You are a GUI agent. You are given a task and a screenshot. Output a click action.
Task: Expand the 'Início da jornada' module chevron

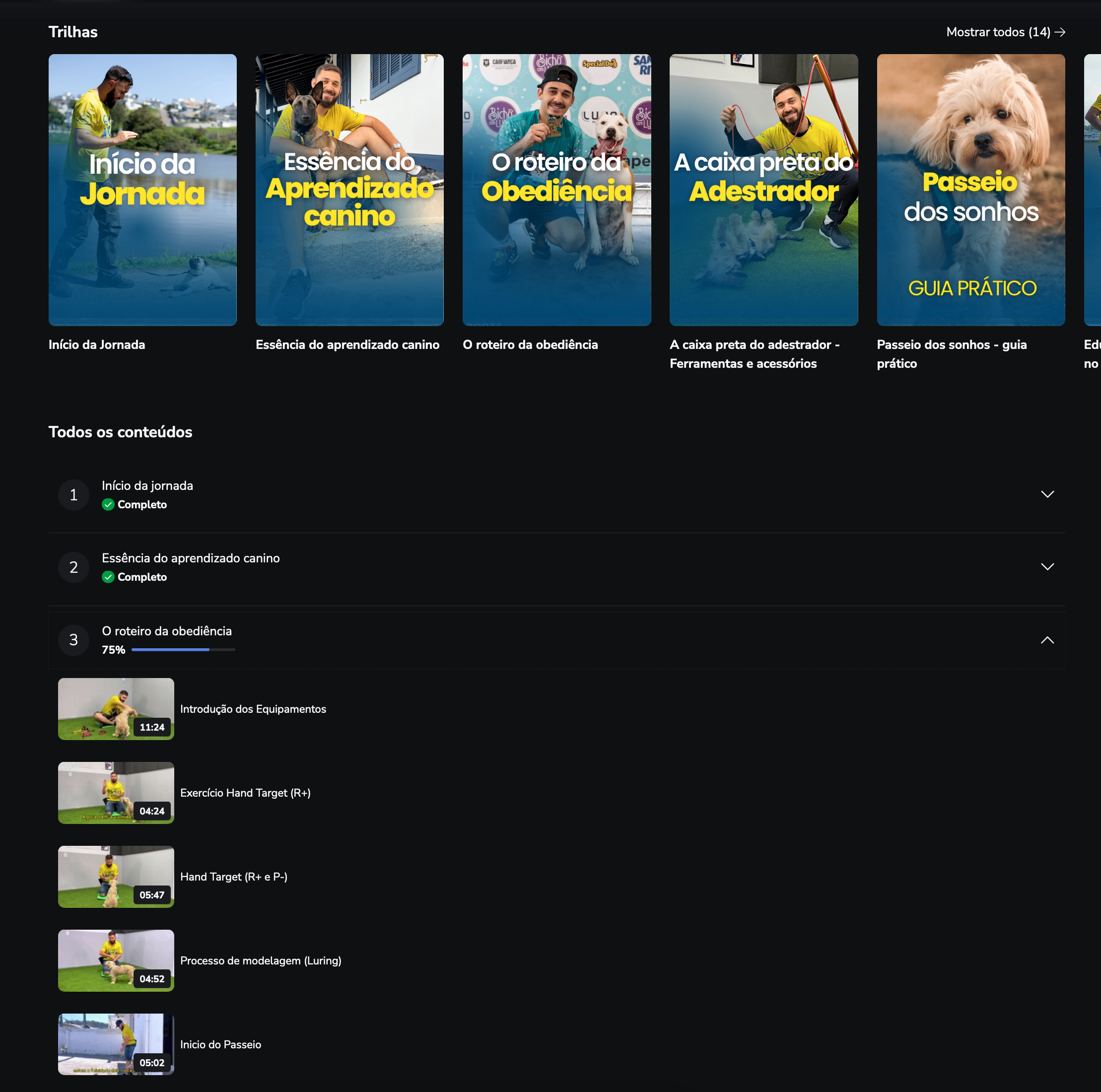[x=1047, y=494]
